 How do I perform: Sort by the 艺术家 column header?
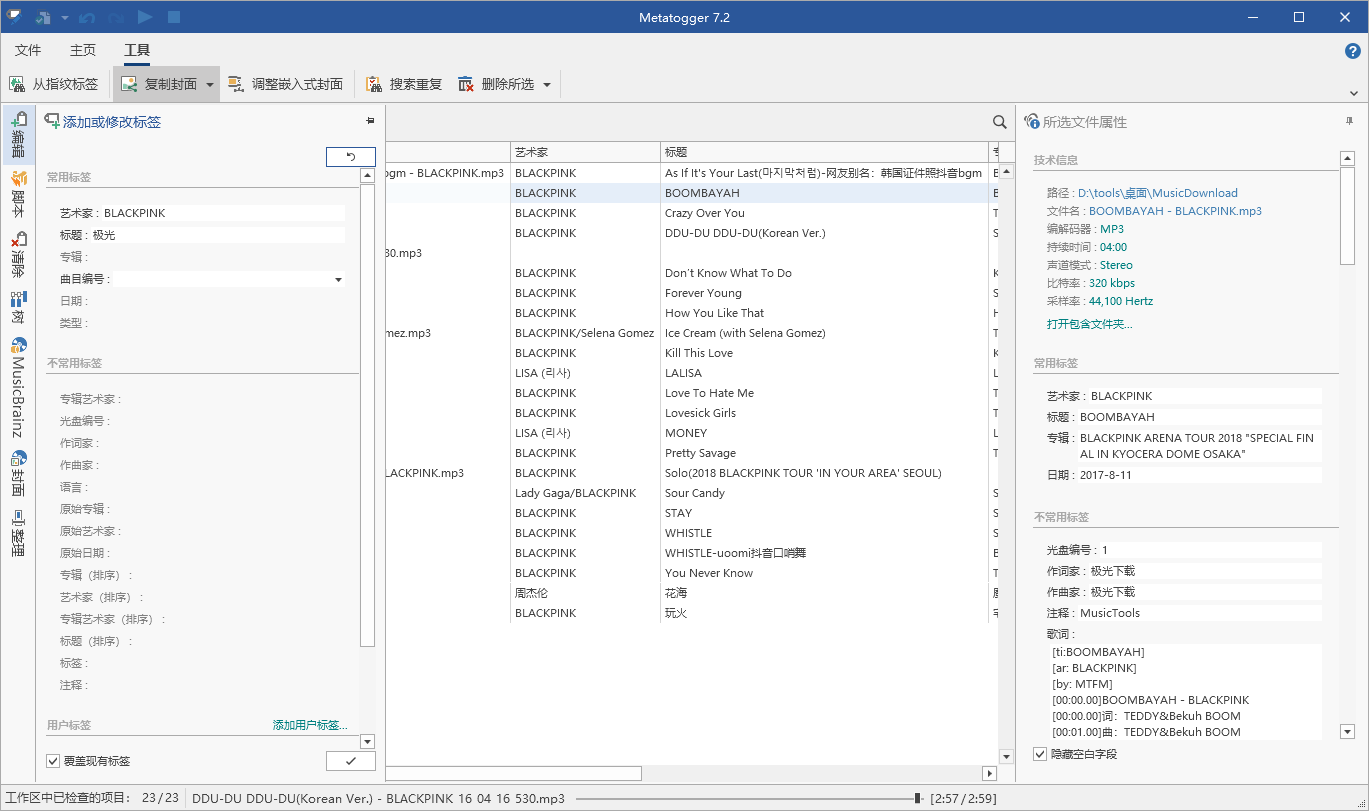click(x=585, y=152)
